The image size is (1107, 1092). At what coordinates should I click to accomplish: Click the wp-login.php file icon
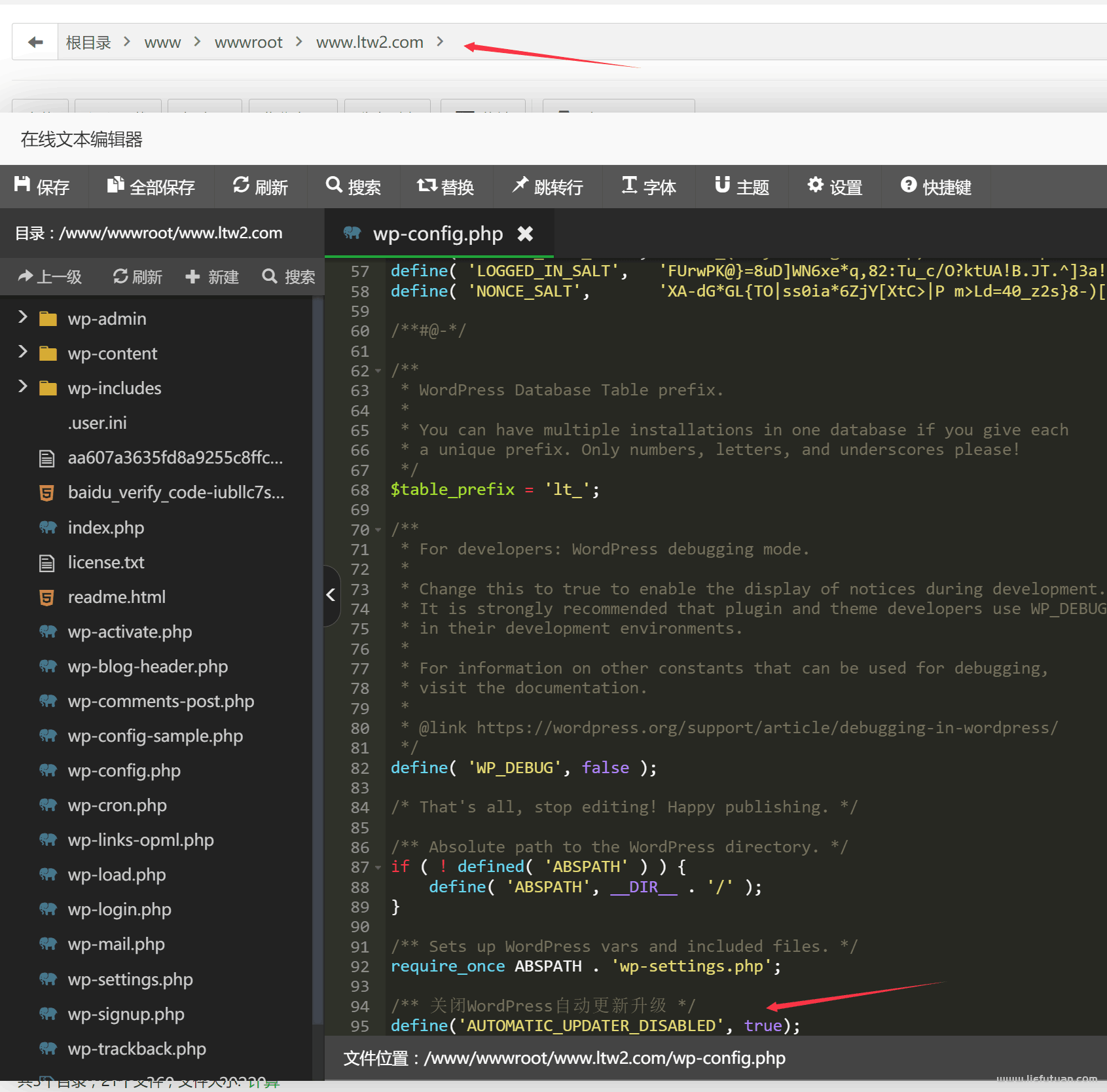coord(48,909)
